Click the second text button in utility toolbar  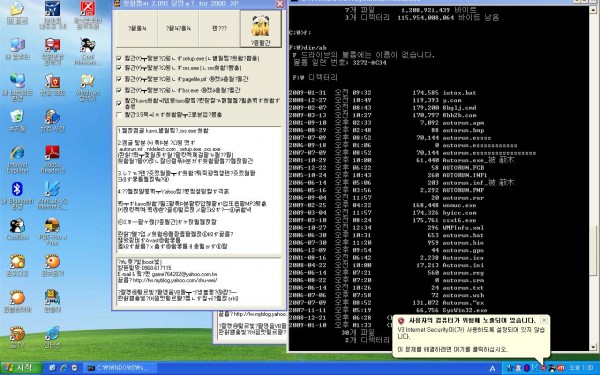[x=178, y=29]
